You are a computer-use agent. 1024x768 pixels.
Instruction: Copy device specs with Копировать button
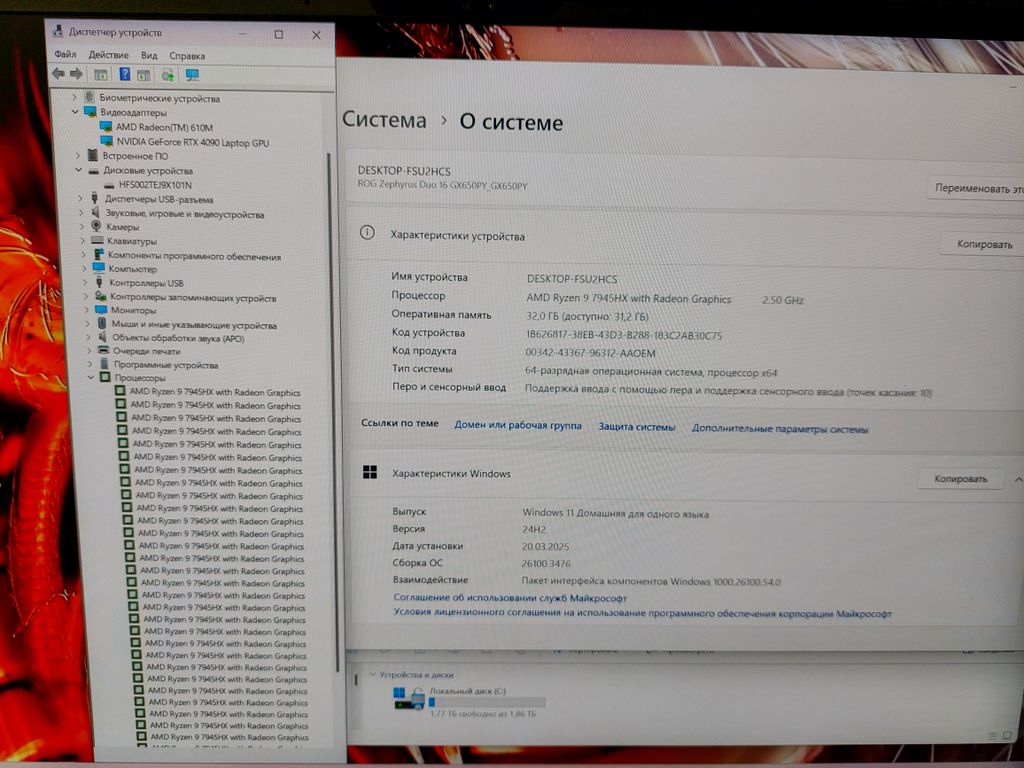984,244
